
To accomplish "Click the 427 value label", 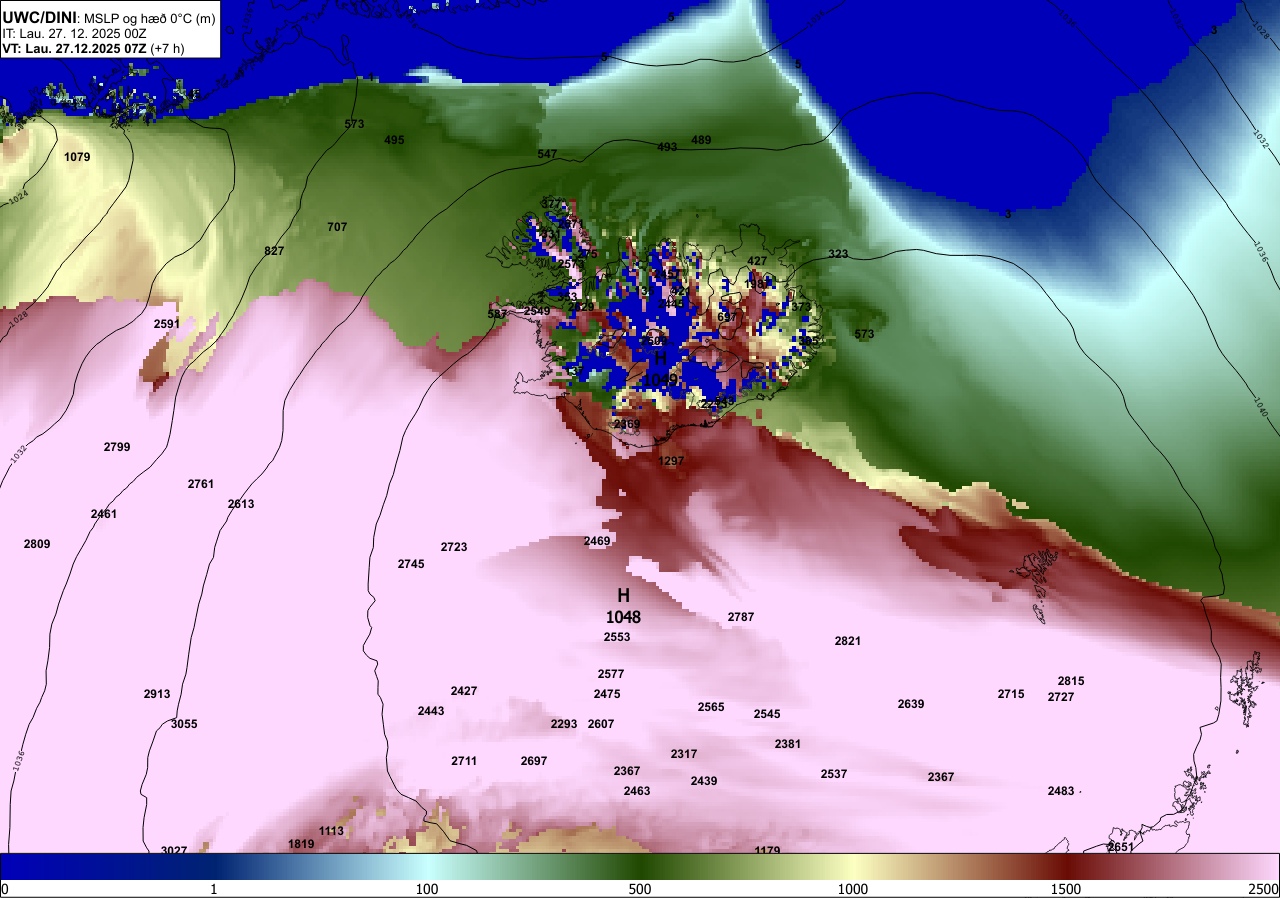I will pos(757,261).
